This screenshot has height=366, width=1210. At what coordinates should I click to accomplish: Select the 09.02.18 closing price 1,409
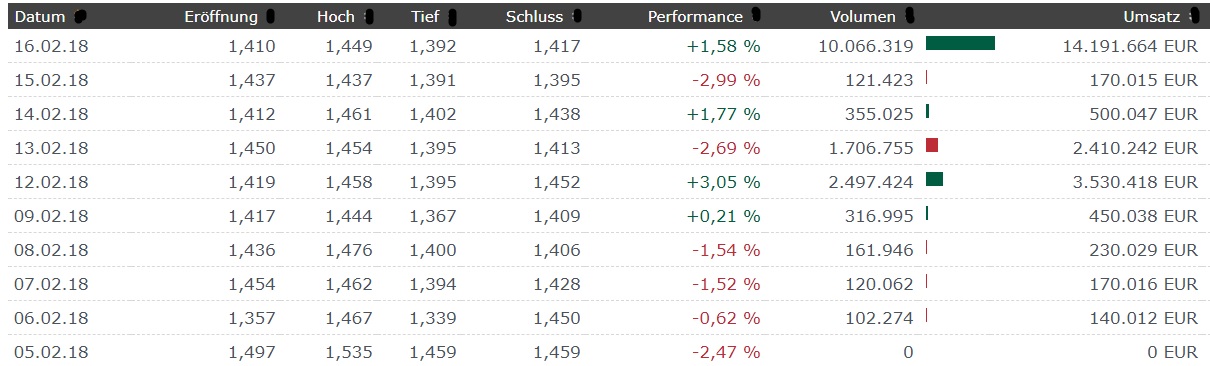click(x=556, y=216)
